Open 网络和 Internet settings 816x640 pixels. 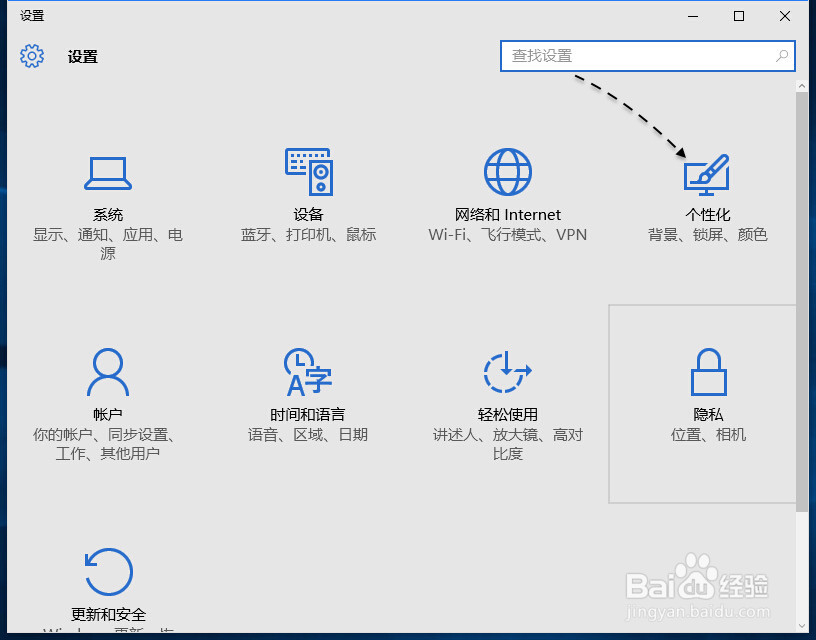pos(507,195)
